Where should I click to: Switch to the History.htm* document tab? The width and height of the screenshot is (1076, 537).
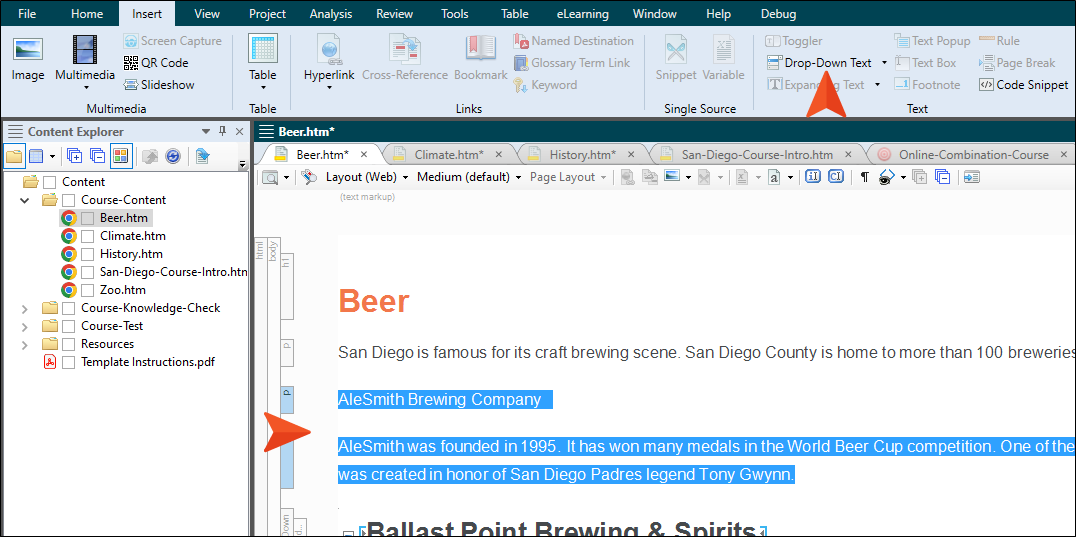point(583,154)
